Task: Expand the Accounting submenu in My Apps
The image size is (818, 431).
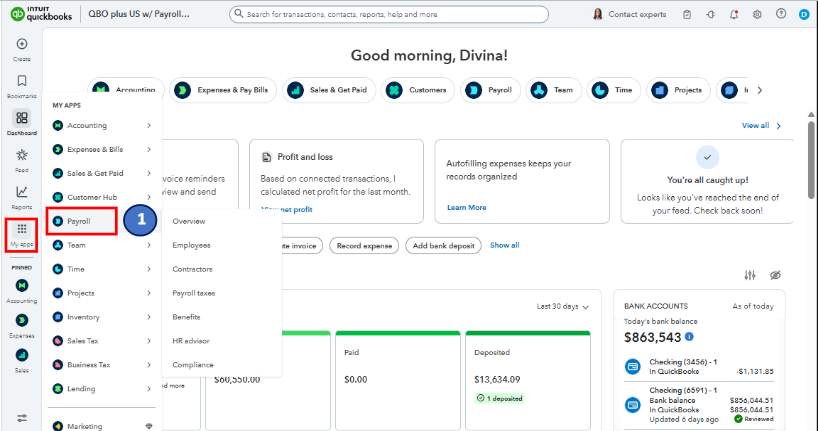Action: 101,125
